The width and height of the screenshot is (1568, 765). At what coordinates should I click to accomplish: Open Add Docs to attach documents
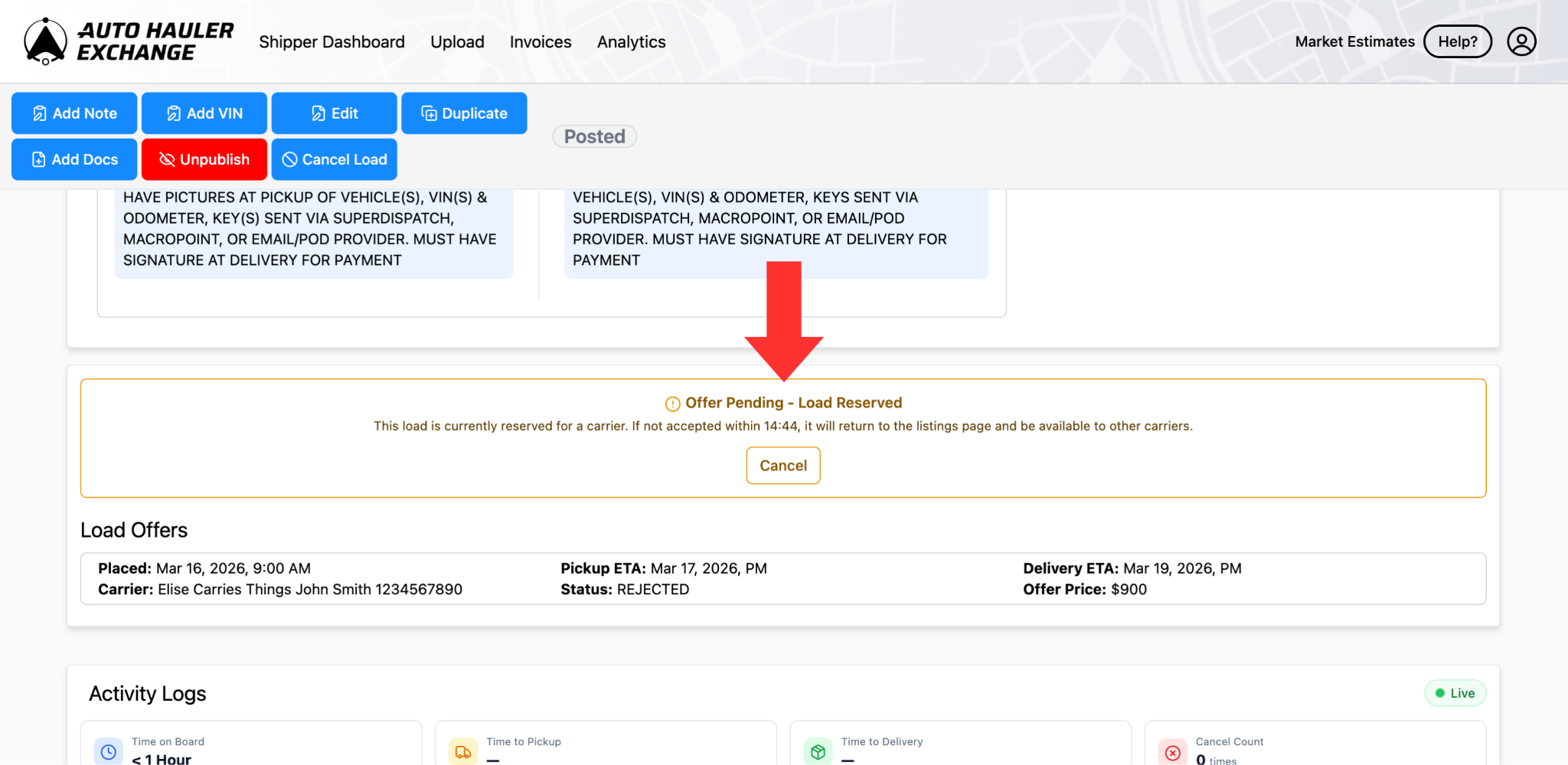point(74,159)
